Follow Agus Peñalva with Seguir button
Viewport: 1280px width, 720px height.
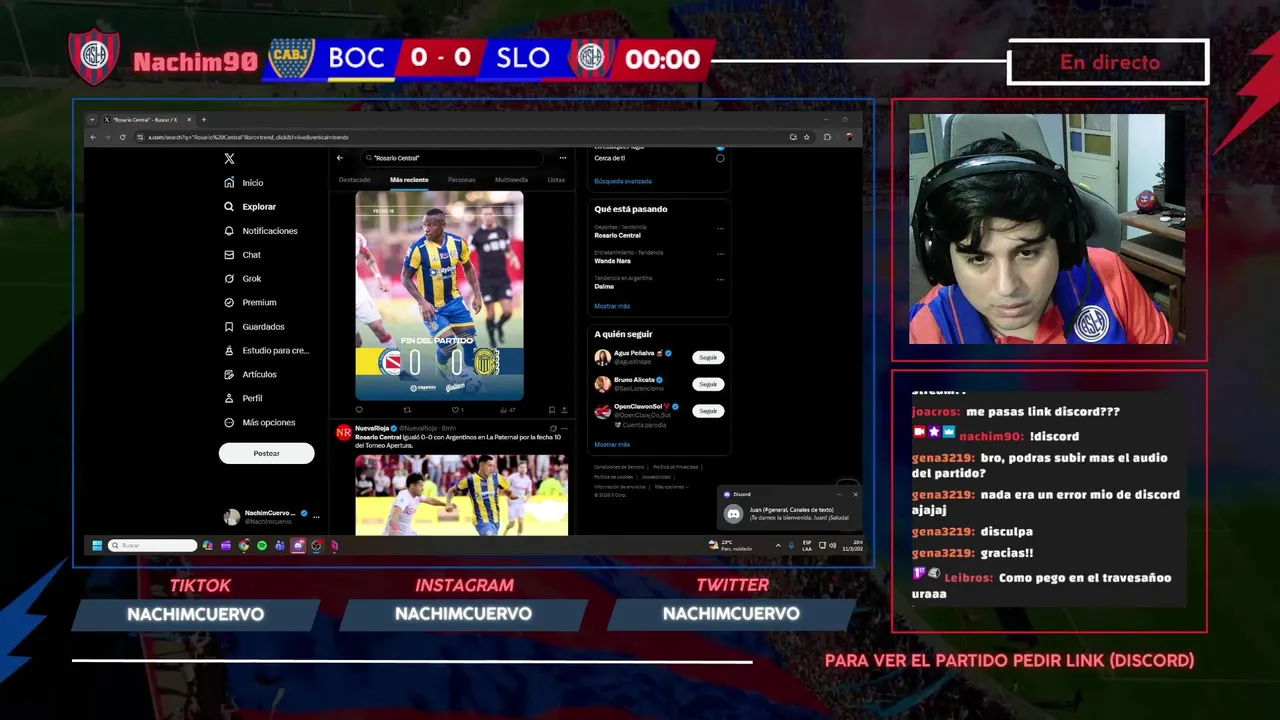(708, 357)
